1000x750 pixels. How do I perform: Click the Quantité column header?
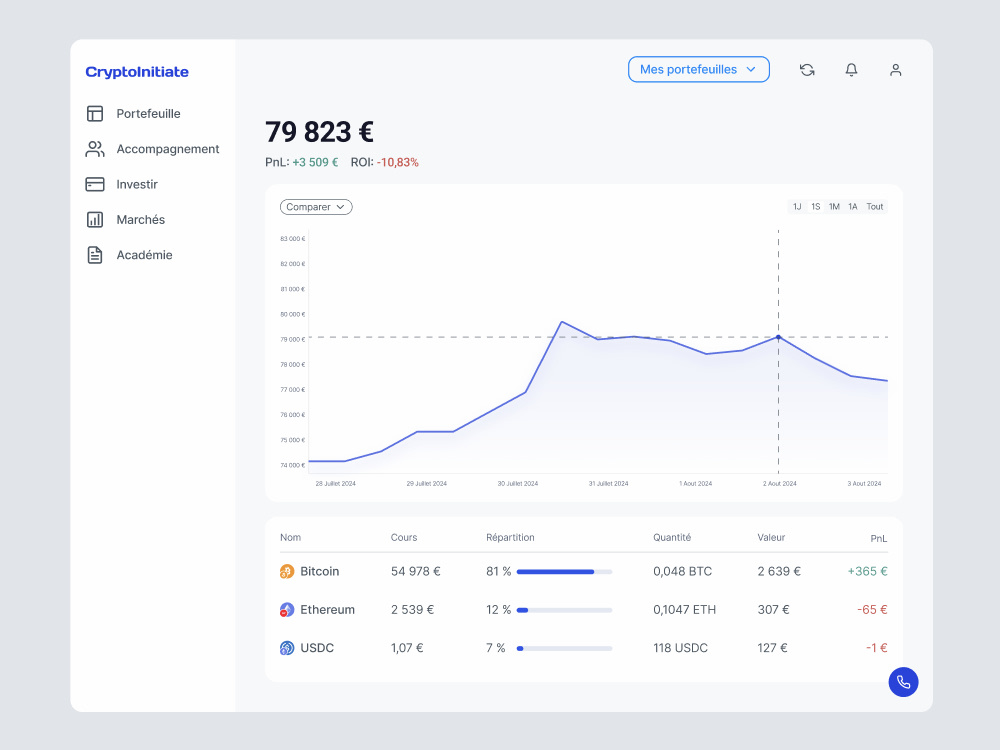coord(672,538)
